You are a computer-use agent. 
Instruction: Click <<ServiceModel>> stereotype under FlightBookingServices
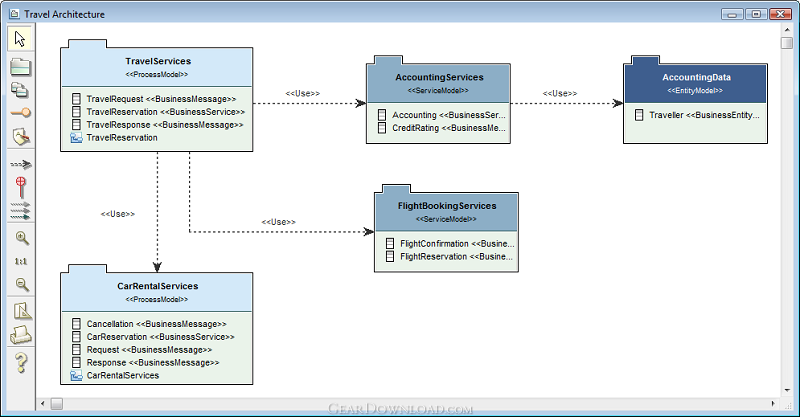click(446, 219)
